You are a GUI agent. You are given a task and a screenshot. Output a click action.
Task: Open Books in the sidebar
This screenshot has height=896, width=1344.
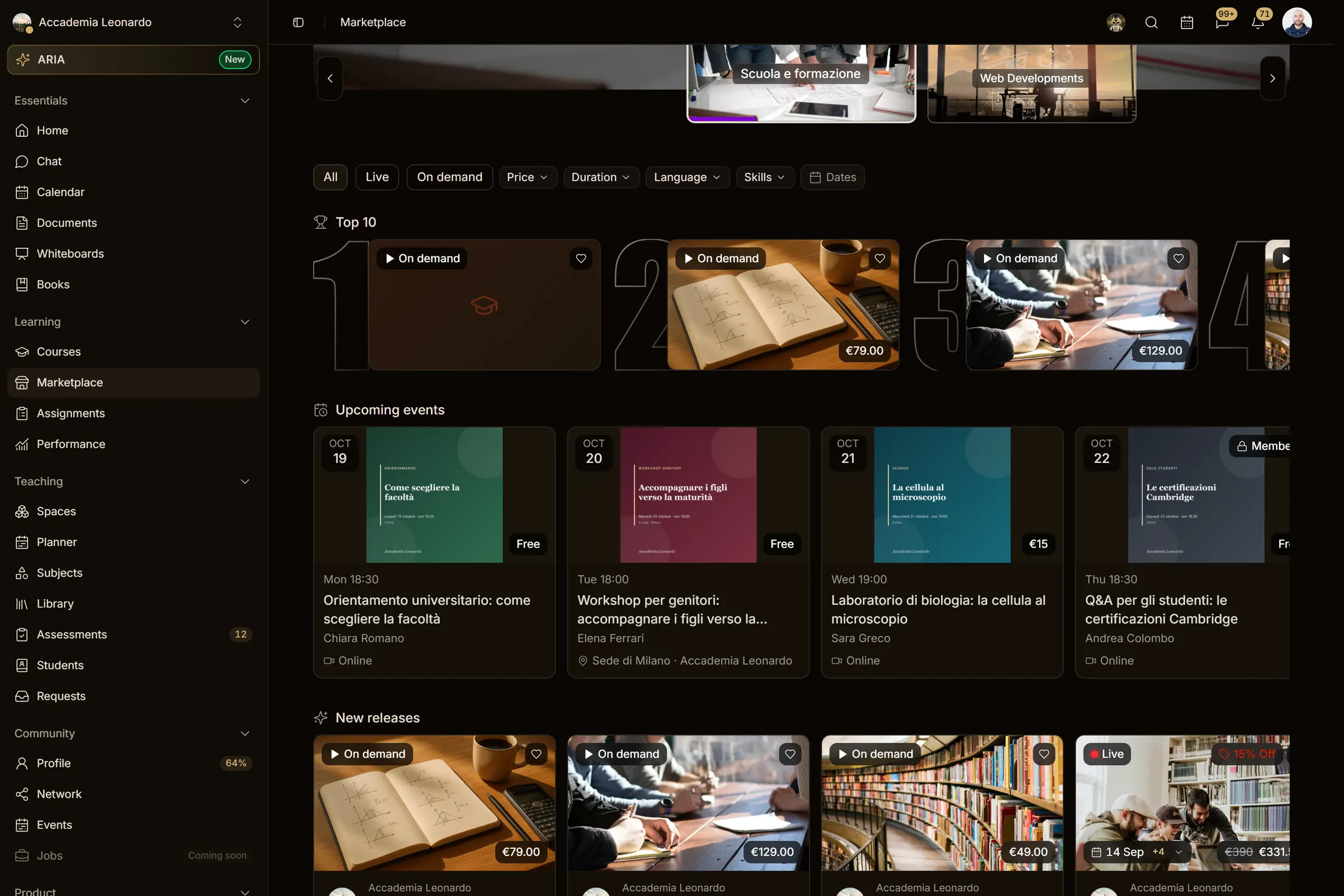tap(133, 285)
